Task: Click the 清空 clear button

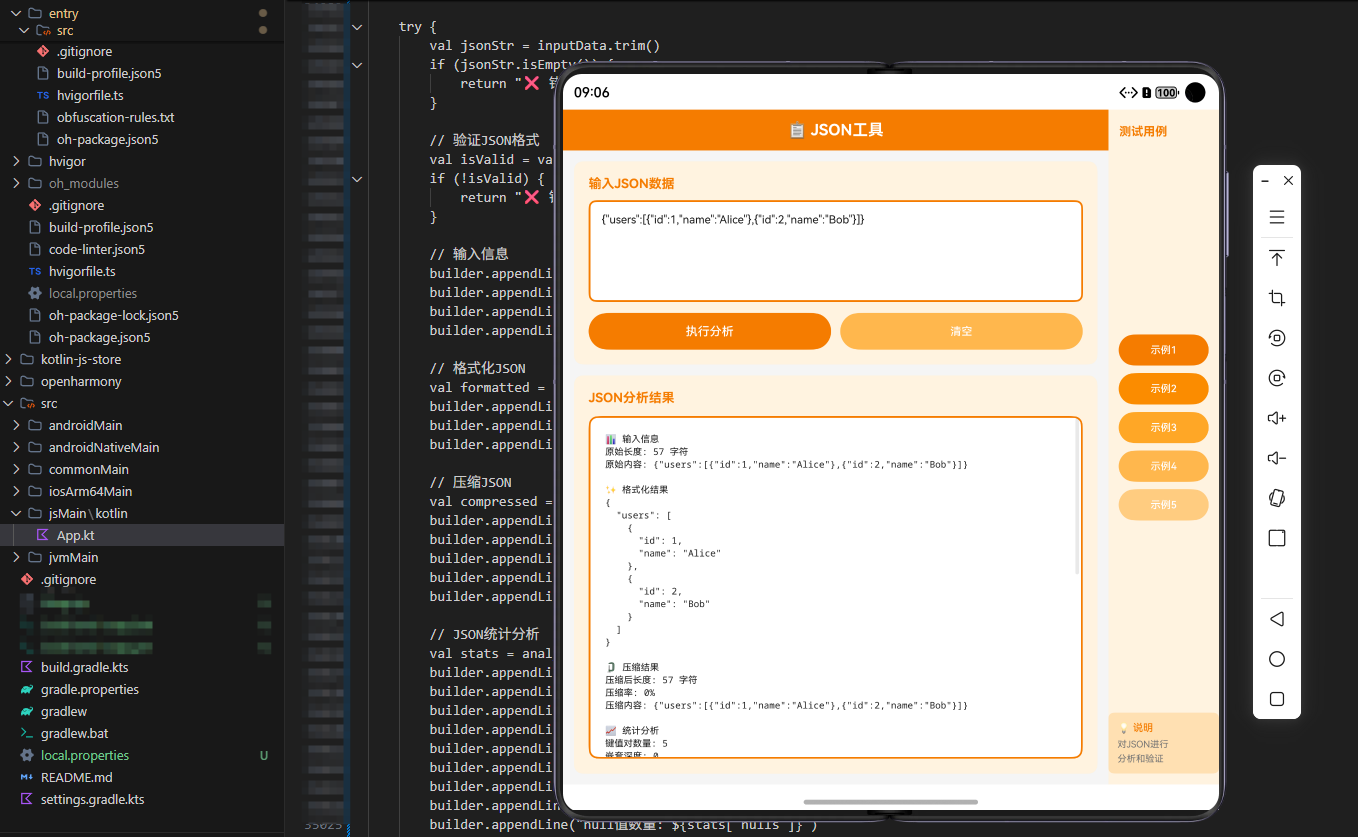Action: coord(961,331)
